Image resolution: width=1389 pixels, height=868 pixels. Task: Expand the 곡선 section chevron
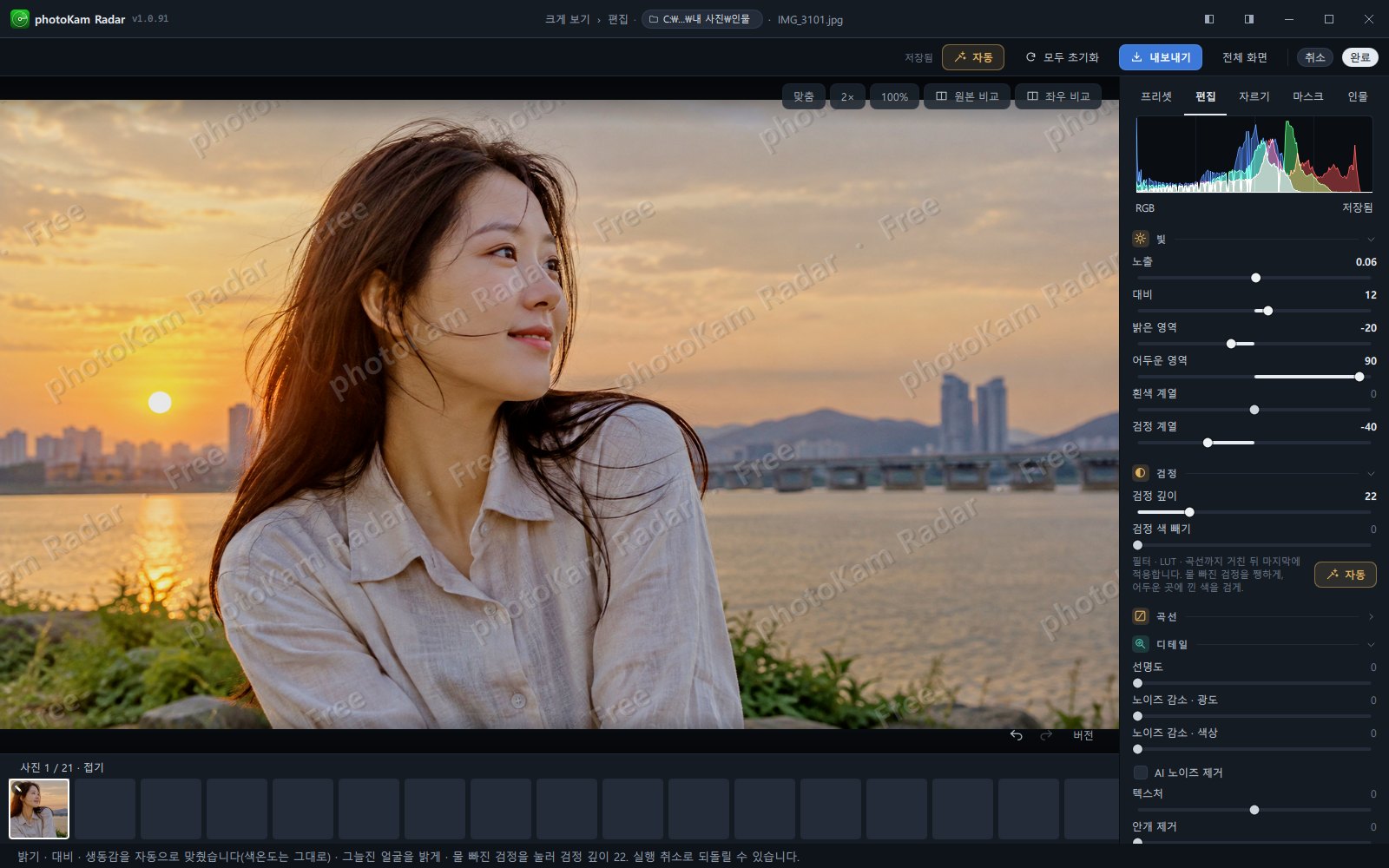(1371, 616)
